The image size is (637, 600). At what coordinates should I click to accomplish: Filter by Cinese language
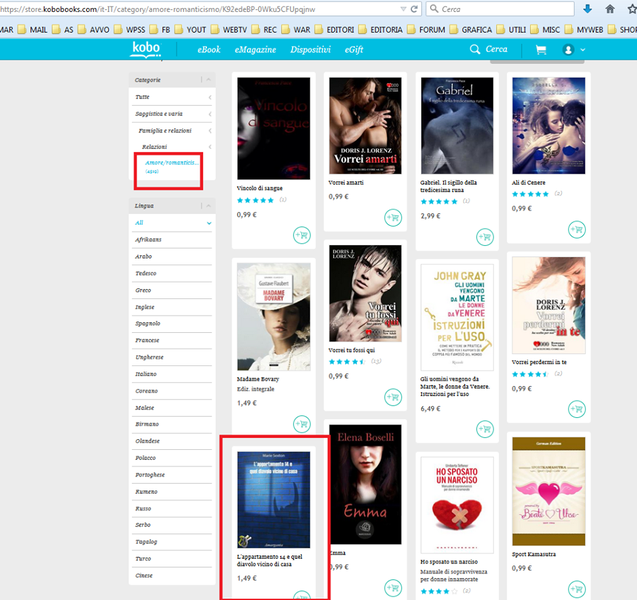point(172,576)
